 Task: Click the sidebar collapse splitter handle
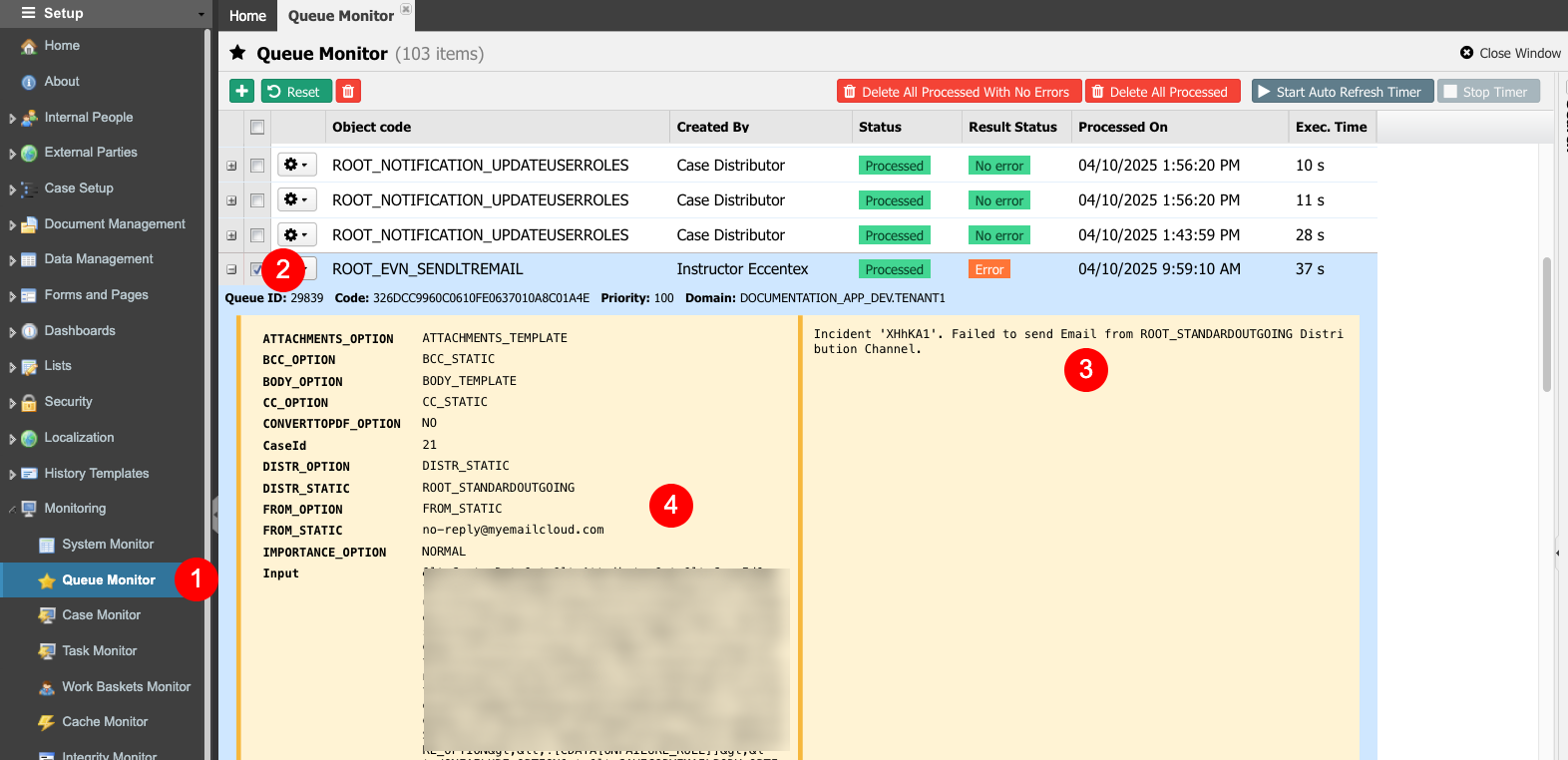[x=214, y=515]
